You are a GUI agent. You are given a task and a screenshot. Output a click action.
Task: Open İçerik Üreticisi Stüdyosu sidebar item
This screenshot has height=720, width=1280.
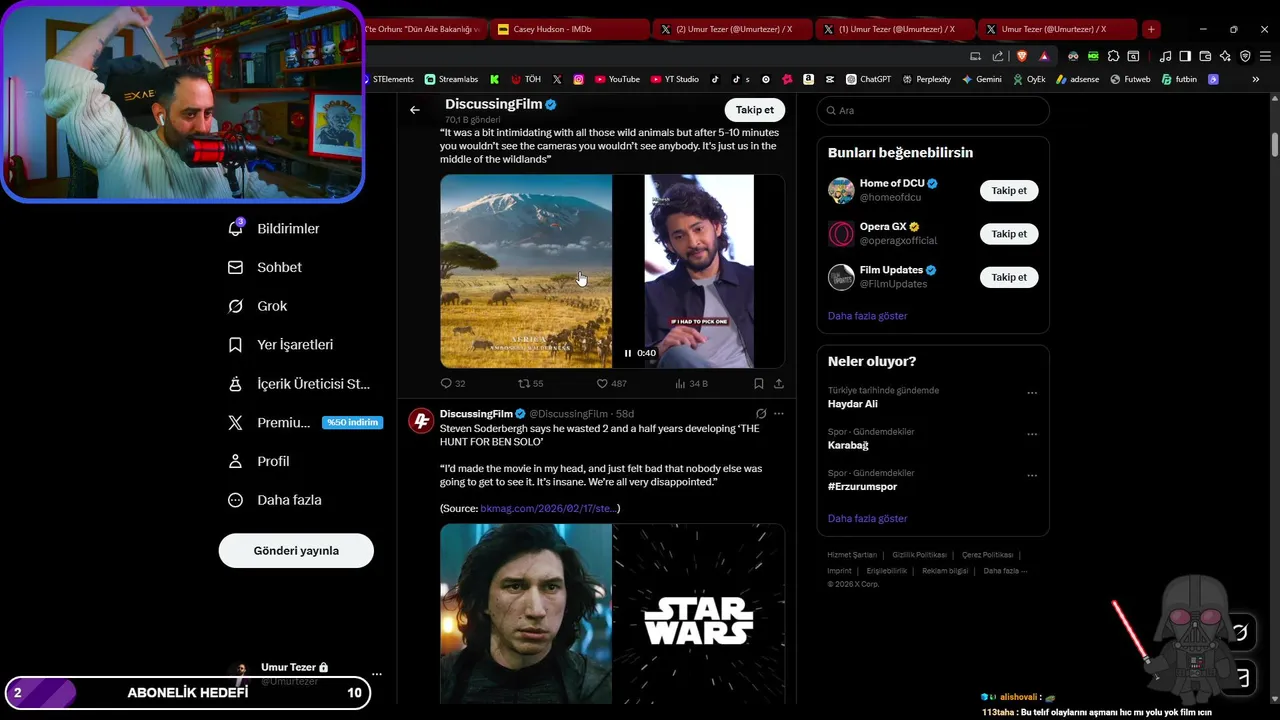[x=299, y=384]
